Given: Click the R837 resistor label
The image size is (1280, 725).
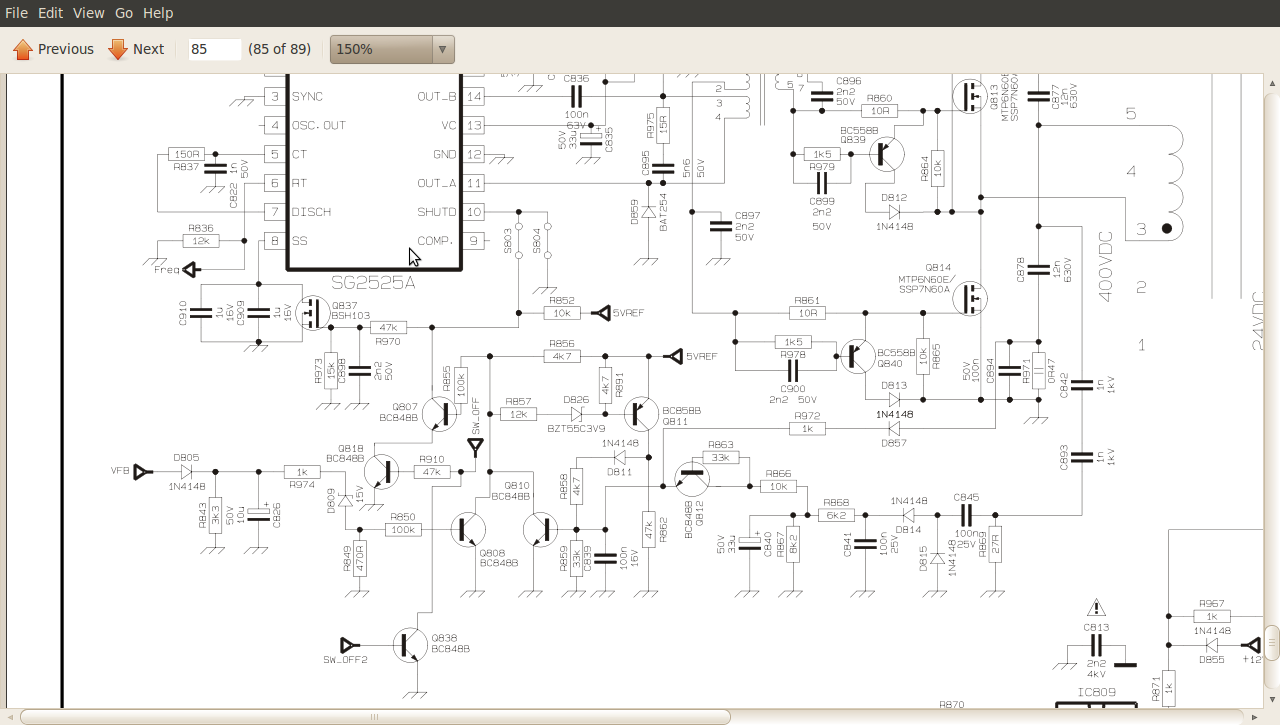Looking at the screenshot, I should 186,167.
